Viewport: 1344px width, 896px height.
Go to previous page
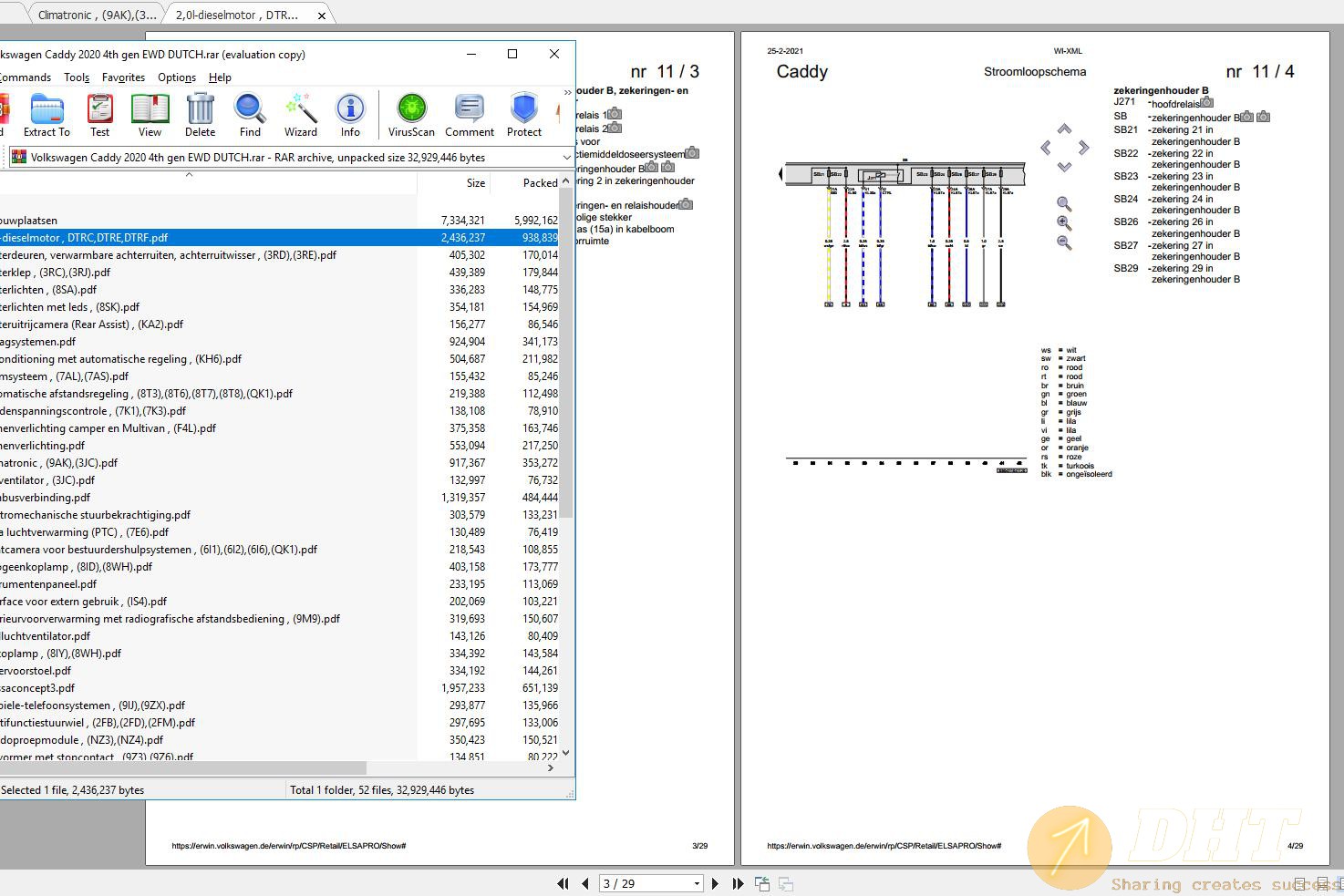point(584,883)
